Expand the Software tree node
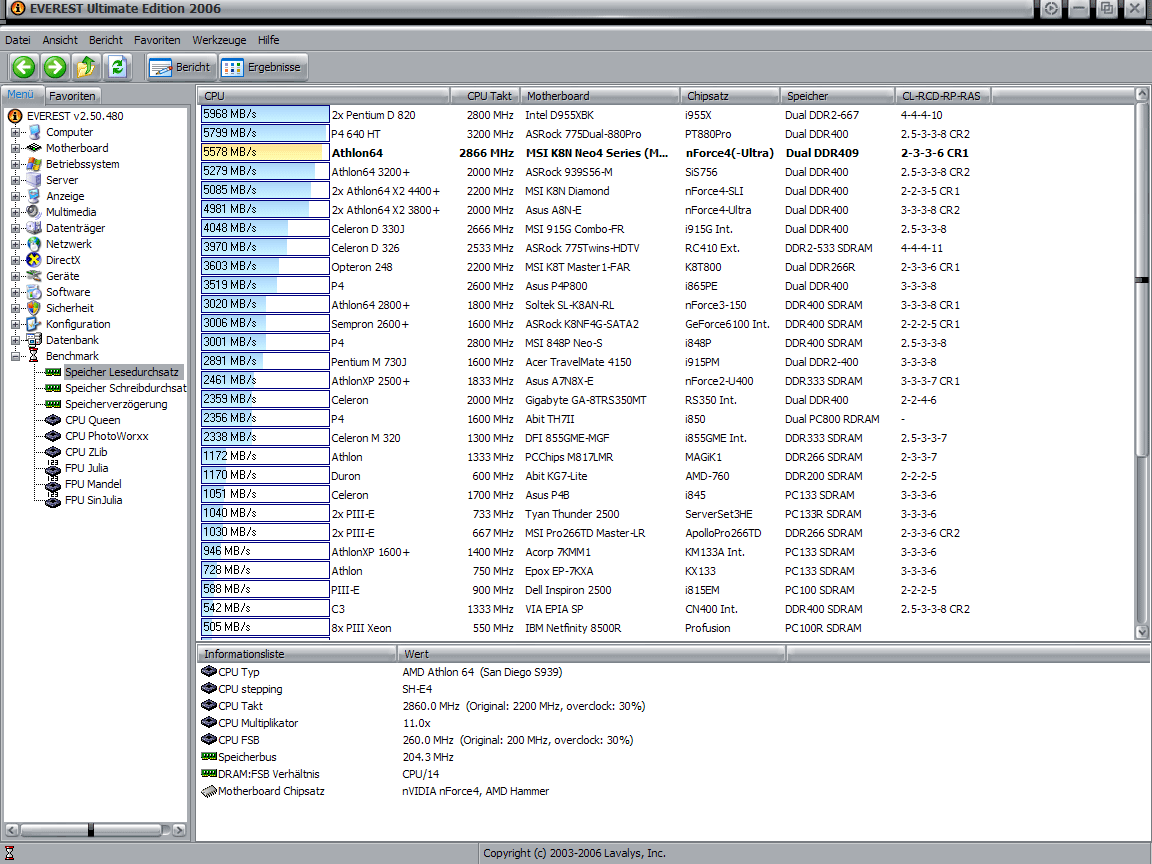Viewport: 1152px width, 864px height. click(x=15, y=292)
